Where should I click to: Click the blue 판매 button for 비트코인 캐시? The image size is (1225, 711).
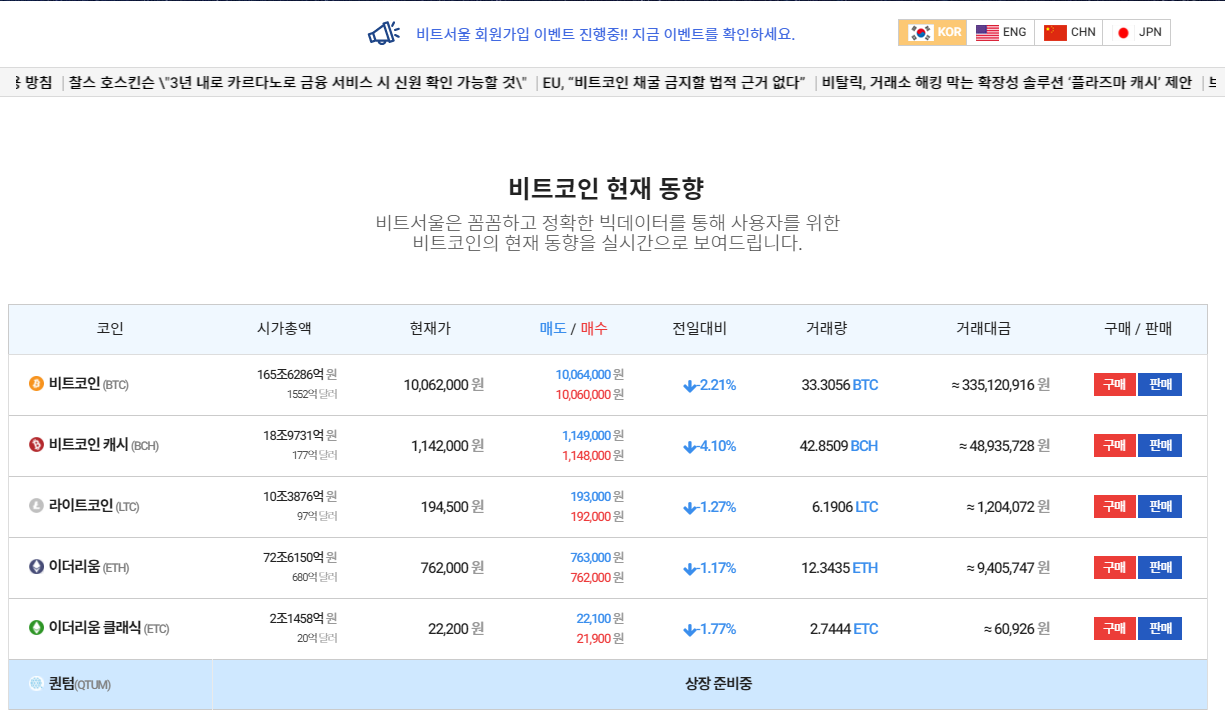coord(1160,446)
